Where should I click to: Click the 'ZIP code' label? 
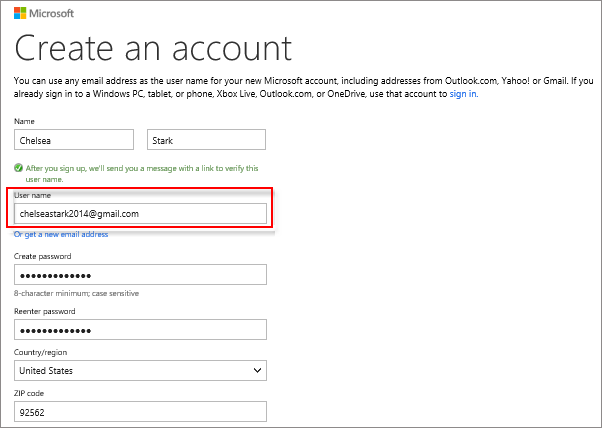point(29,393)
